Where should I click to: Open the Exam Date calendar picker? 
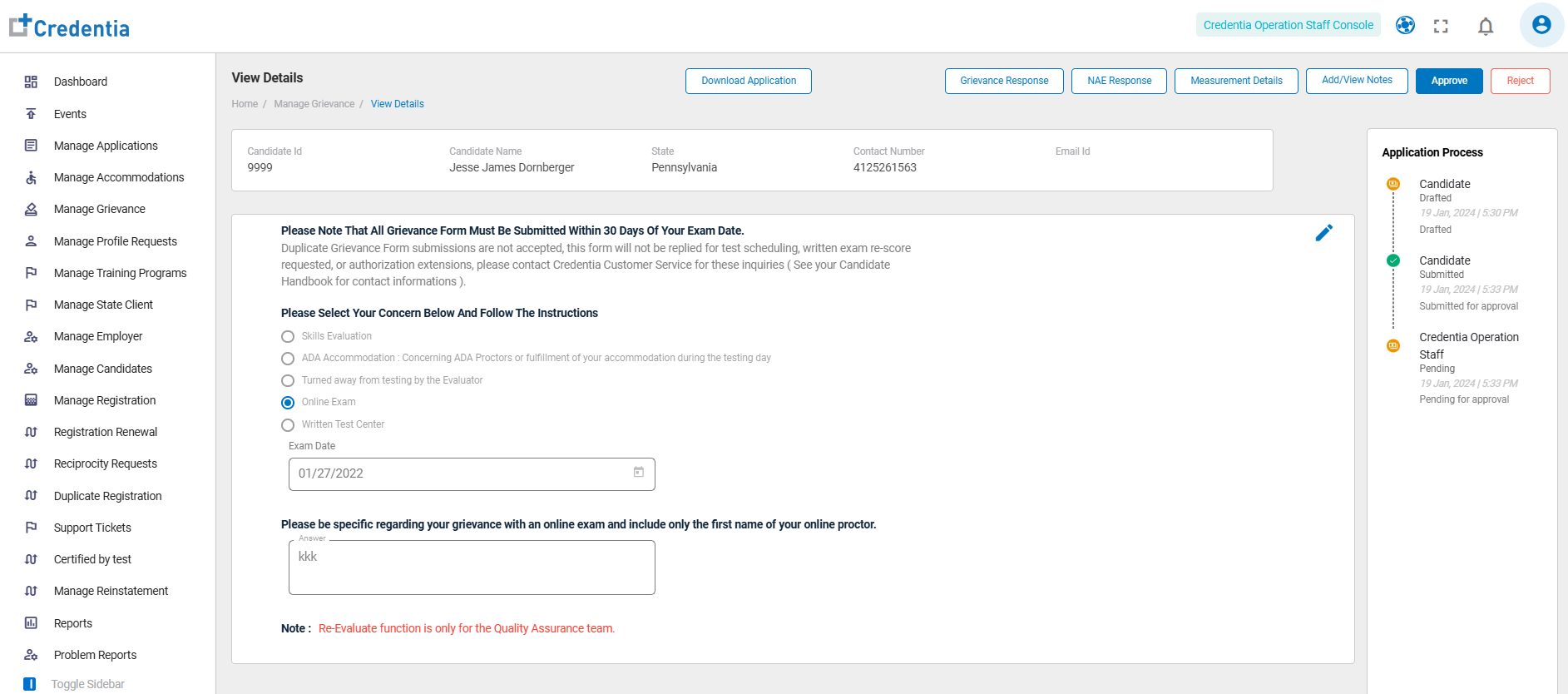(x=639, y=473)
